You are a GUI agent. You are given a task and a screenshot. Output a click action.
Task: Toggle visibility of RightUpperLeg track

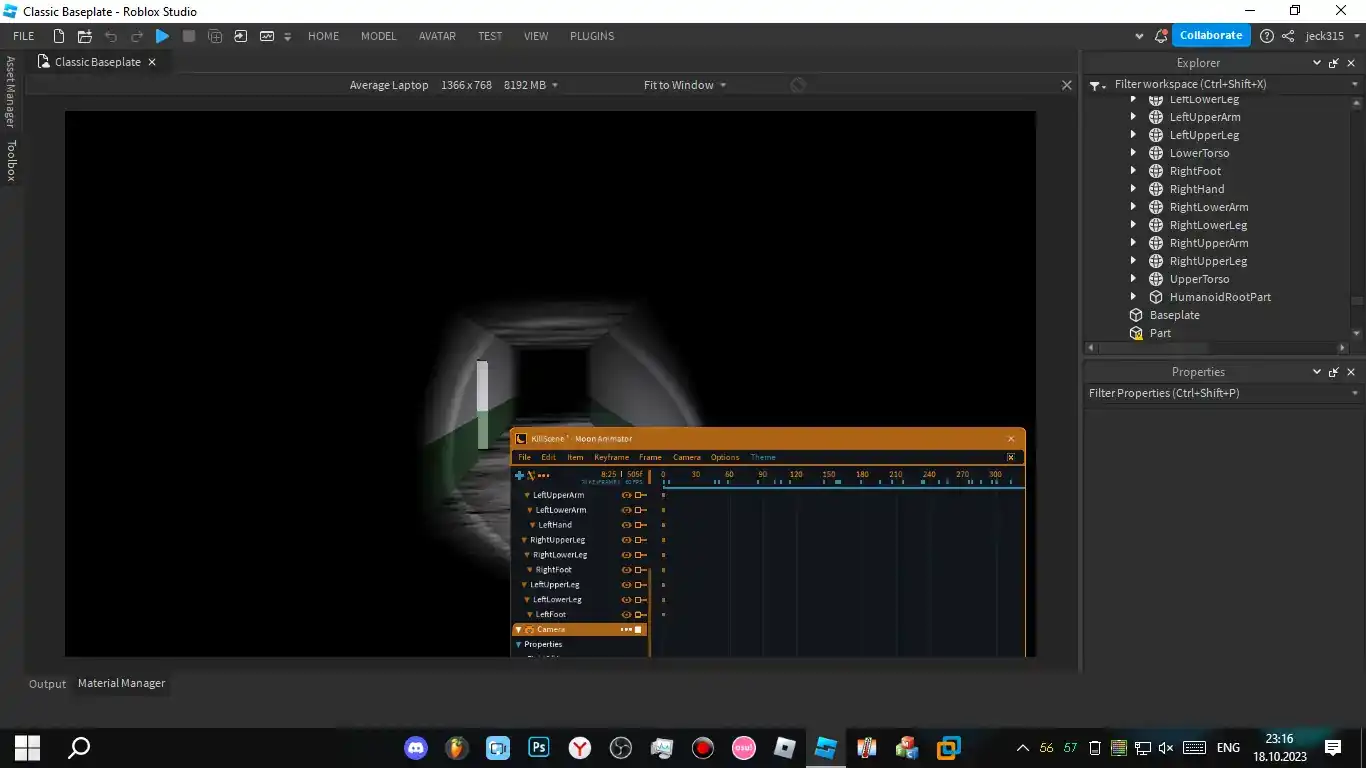point(627,540)
